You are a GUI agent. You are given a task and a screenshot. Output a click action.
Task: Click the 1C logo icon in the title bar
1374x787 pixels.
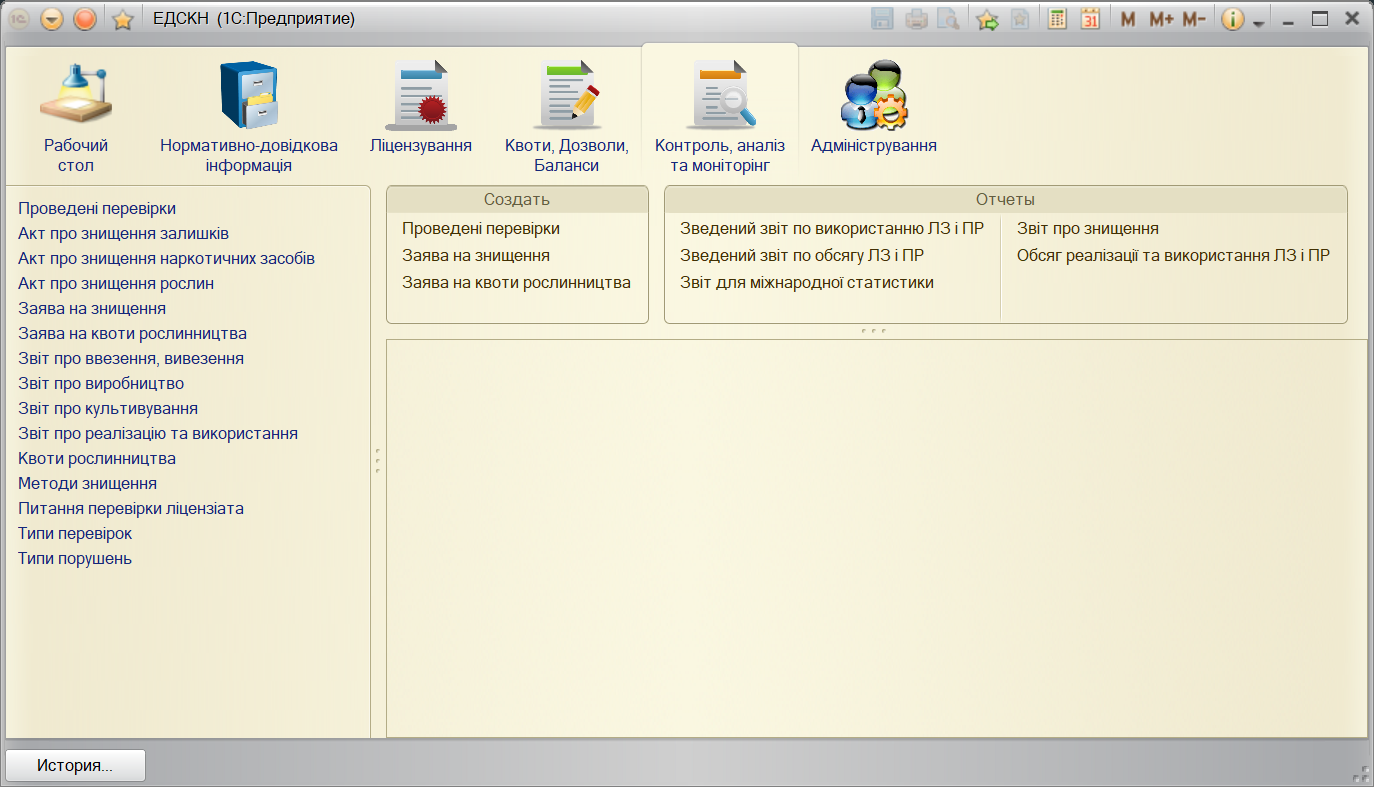(20, 19)
